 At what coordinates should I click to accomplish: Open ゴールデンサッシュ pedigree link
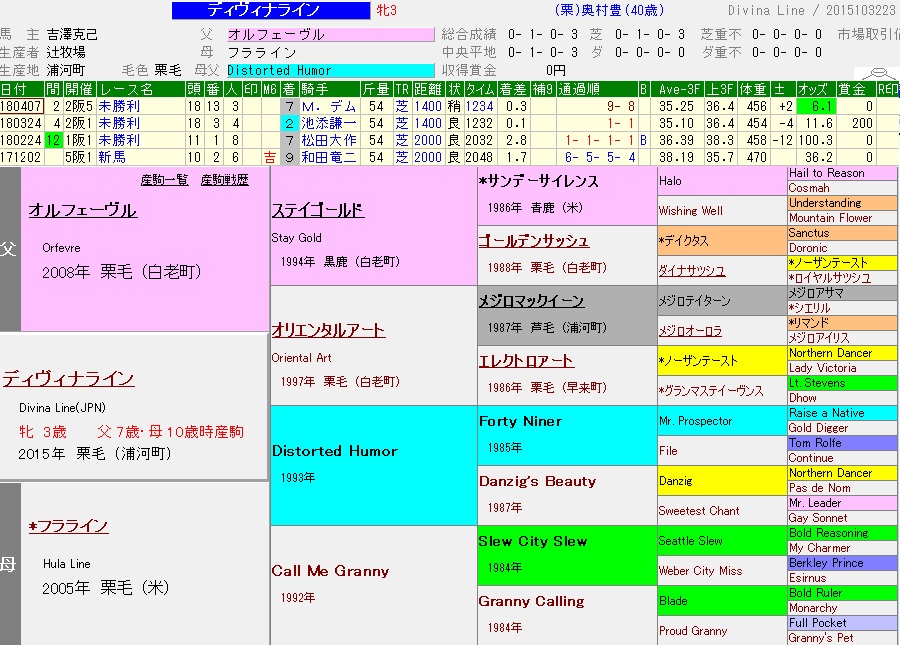(x=533, y=241)
